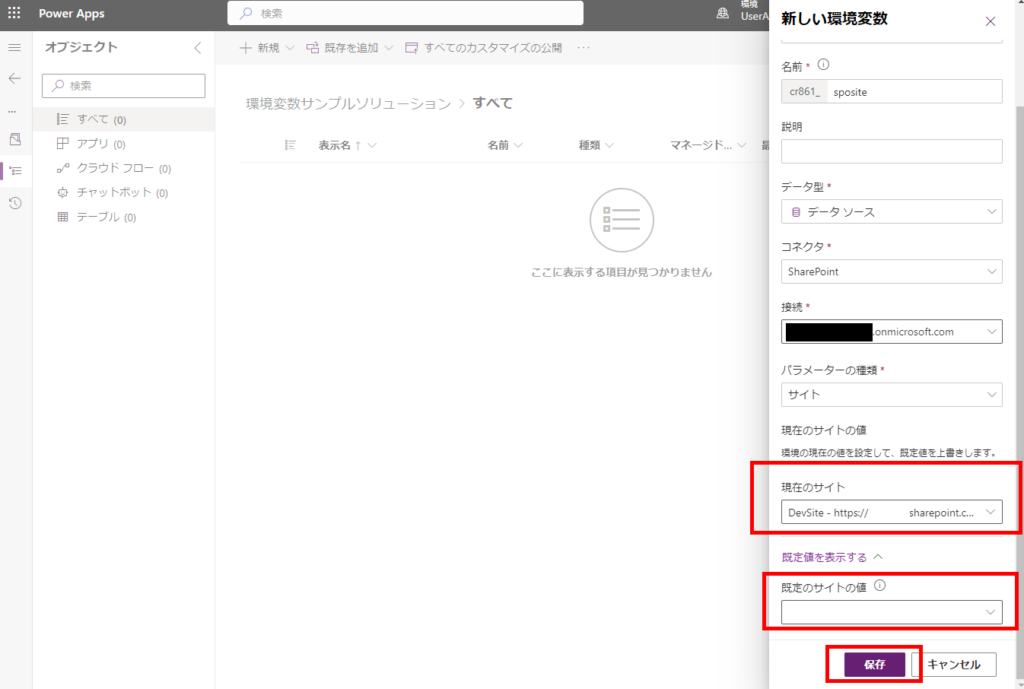Open パラメーターの種類 dropdown showing サイト
The image size is (1024, 689).
891,394
